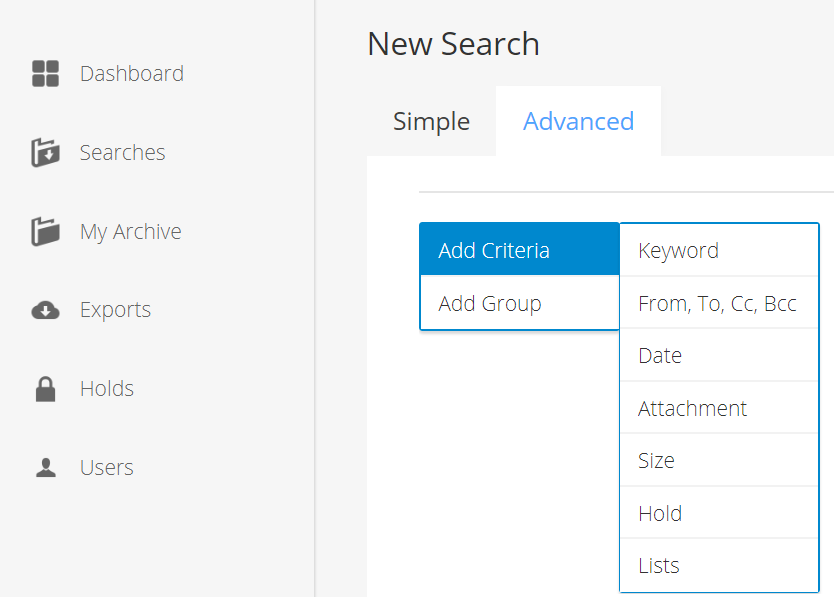Click the Searches folder icon

coord(45,152)
